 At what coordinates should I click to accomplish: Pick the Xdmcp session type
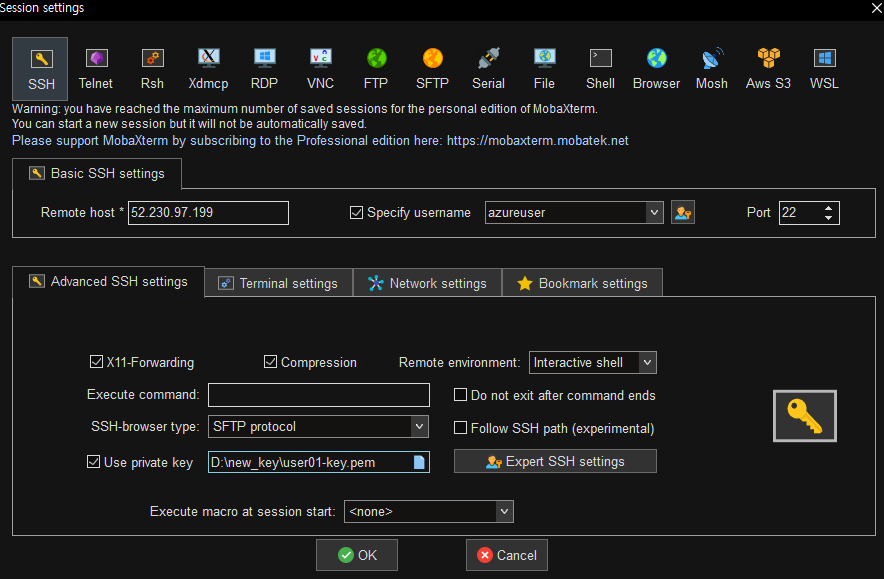pyautogui.click(x=208, y=69)
